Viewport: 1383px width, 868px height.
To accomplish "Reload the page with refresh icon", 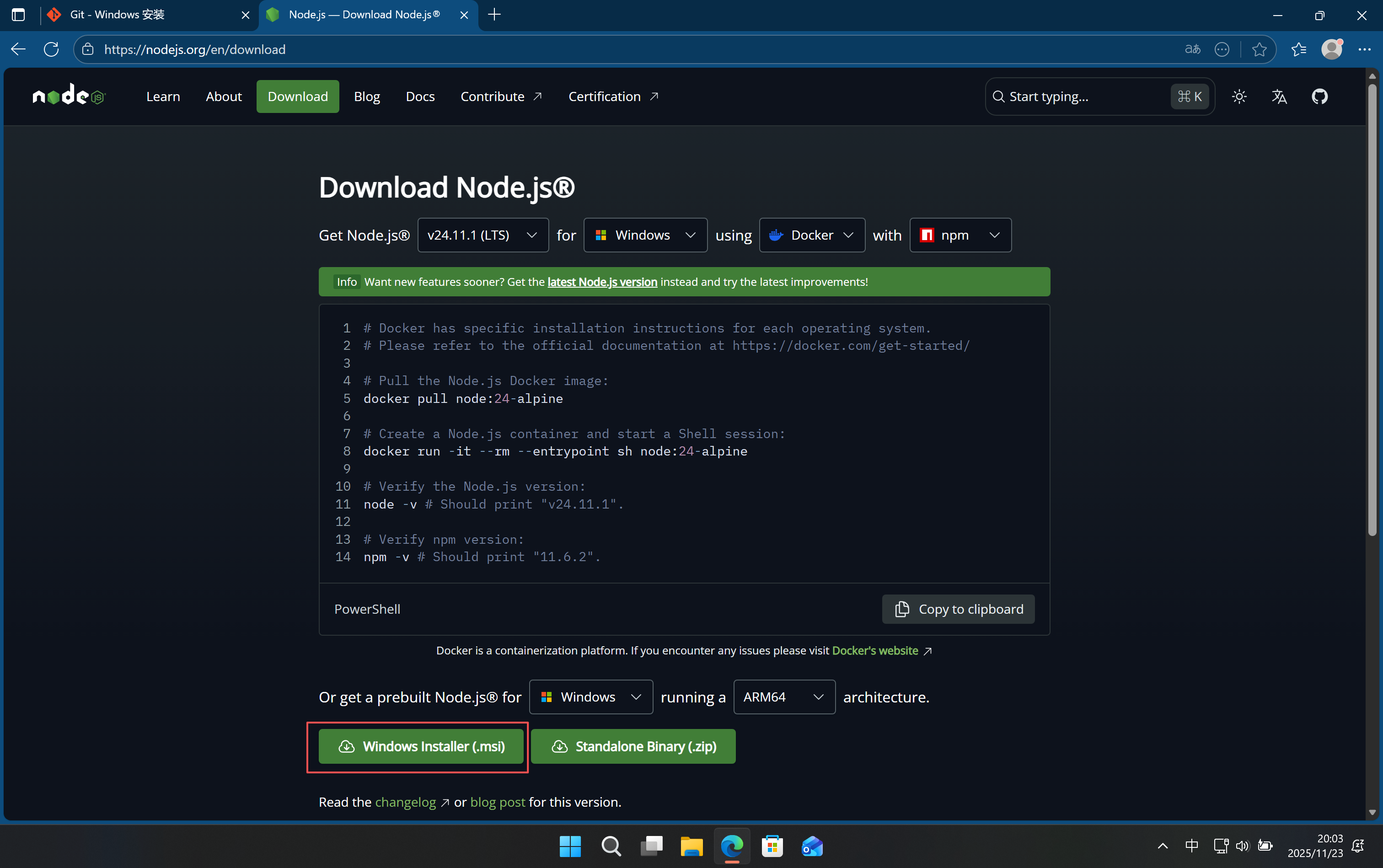I will click(52, 49).
